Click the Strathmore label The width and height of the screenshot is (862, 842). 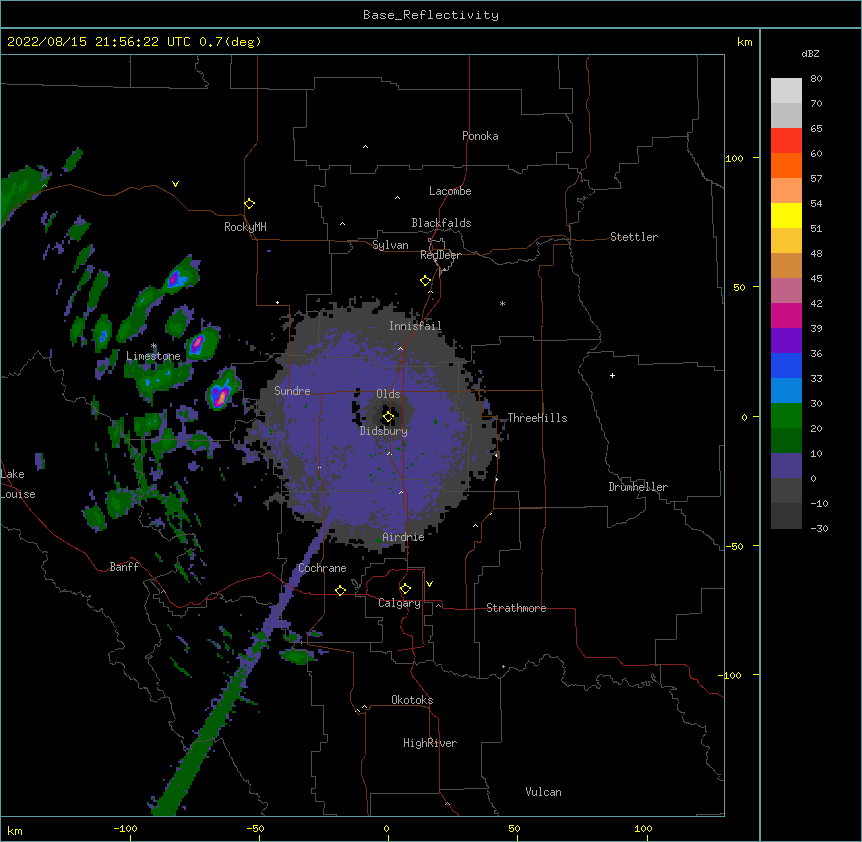516,608
